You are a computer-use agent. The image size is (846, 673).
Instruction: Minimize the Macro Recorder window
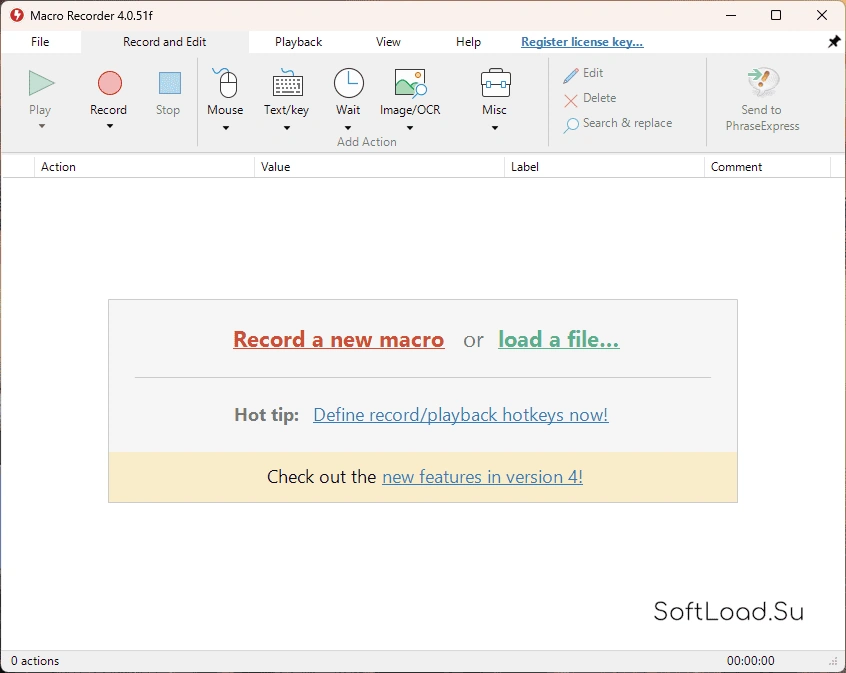point(731,15)
